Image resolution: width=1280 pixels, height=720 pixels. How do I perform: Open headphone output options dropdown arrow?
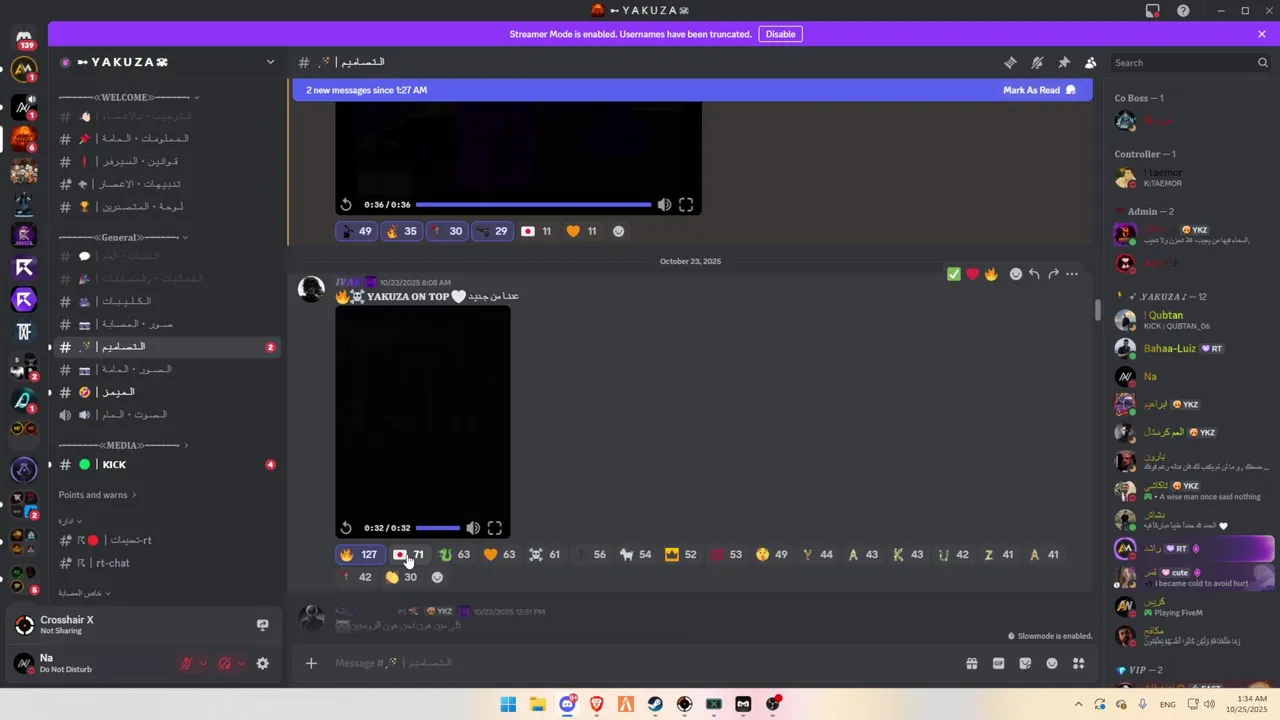[243, 663]
